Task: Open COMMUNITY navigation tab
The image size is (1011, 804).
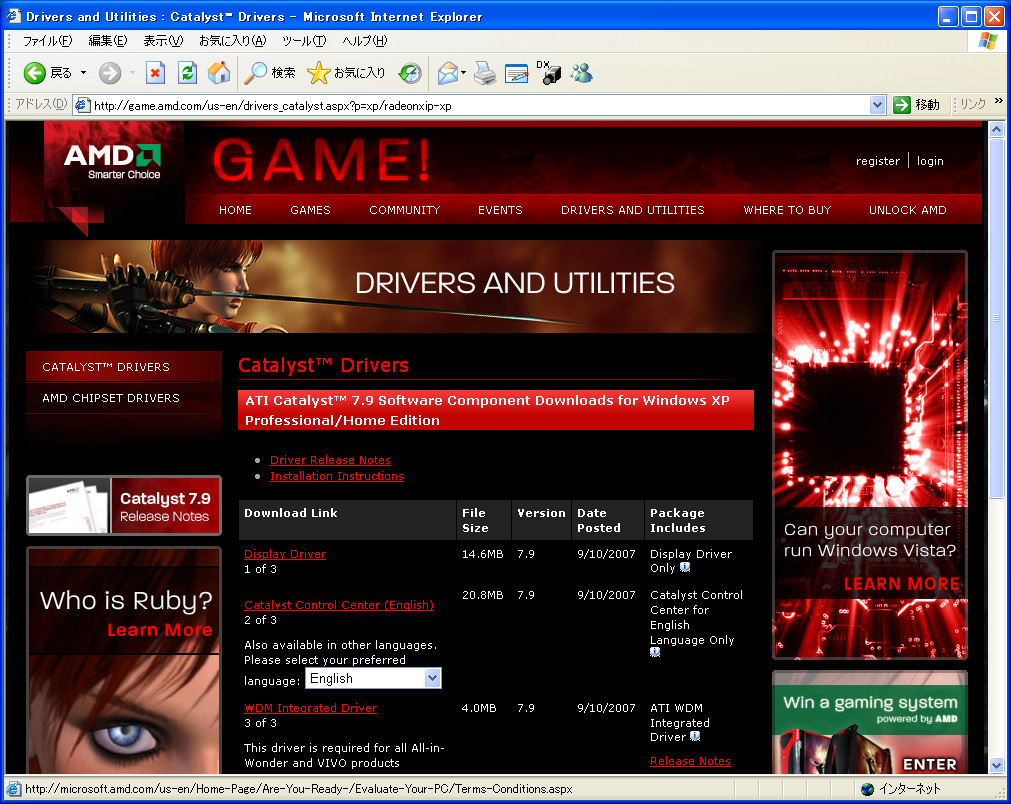Action: click(405, 210)
